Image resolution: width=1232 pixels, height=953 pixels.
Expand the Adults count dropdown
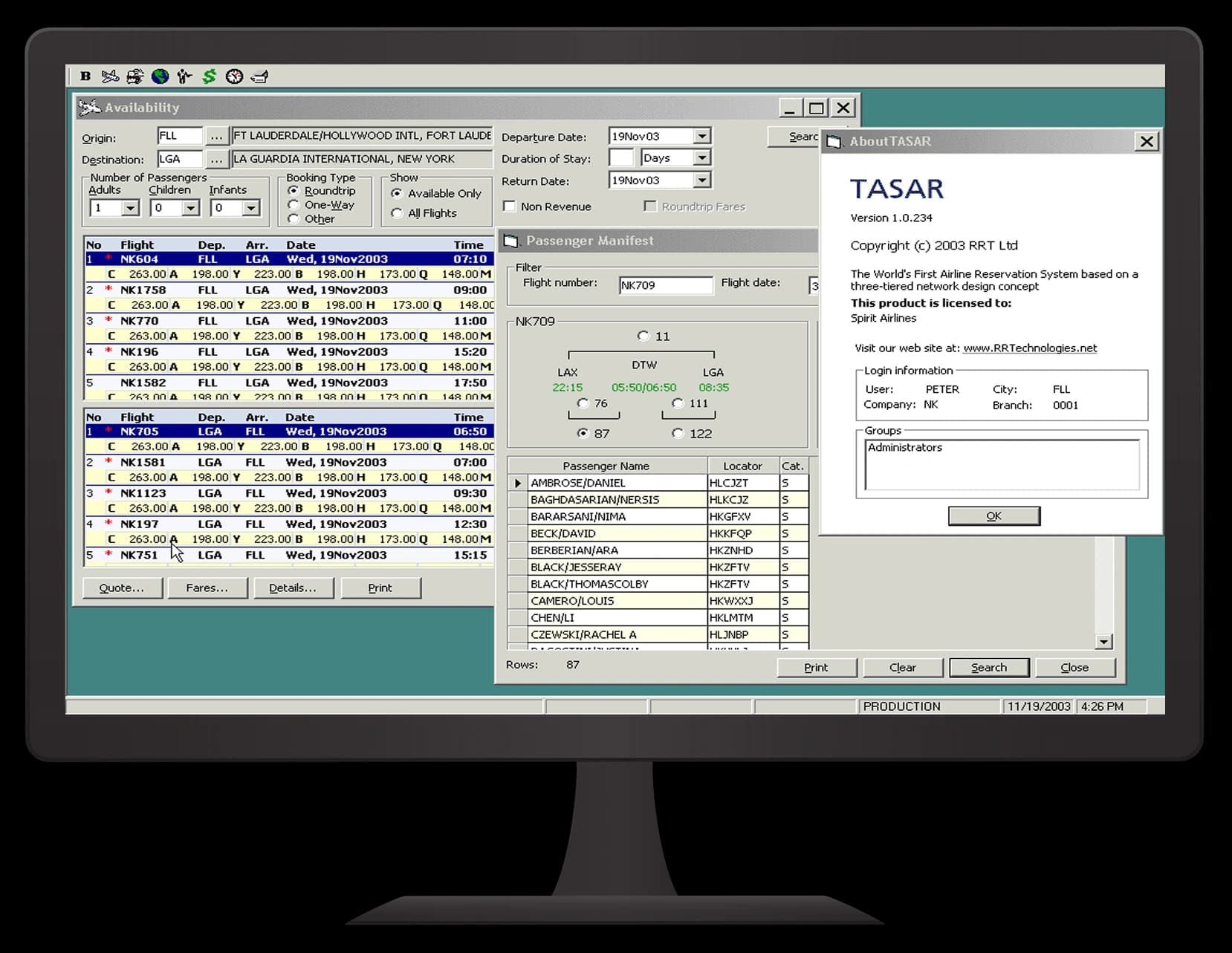click(131, 208)
